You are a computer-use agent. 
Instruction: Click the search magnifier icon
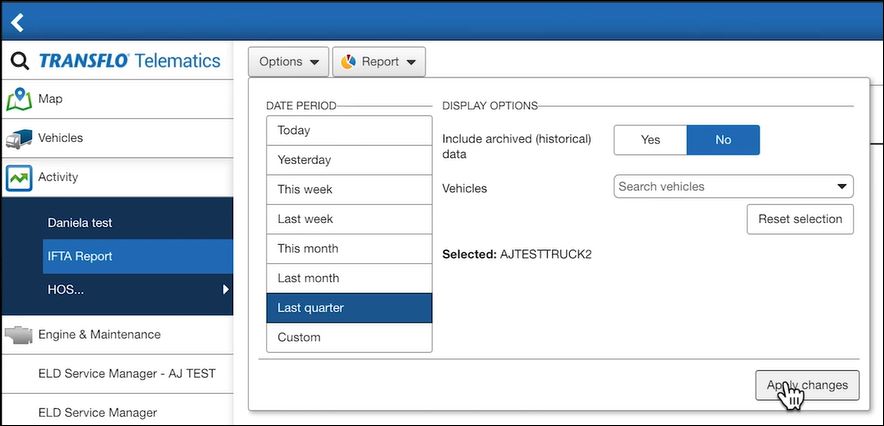coord(20,61)
